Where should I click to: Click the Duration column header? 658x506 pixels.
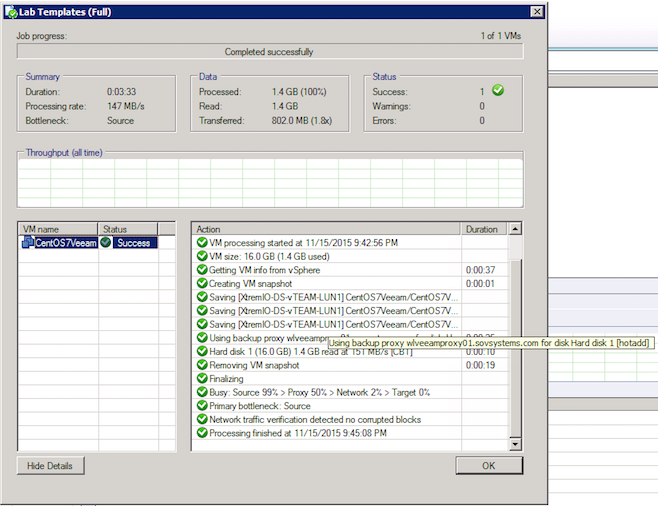484,229
